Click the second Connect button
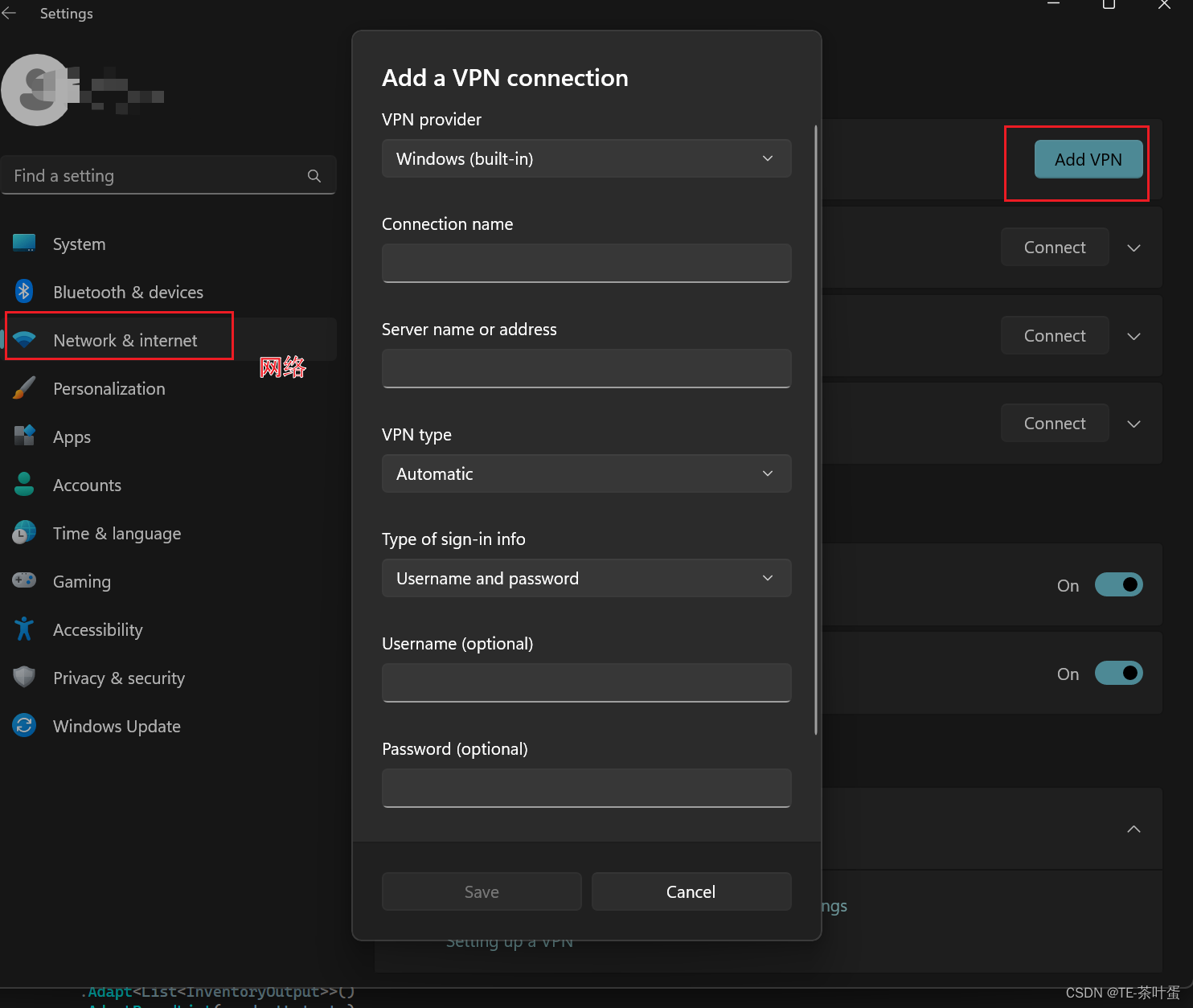 [1055, 335]
